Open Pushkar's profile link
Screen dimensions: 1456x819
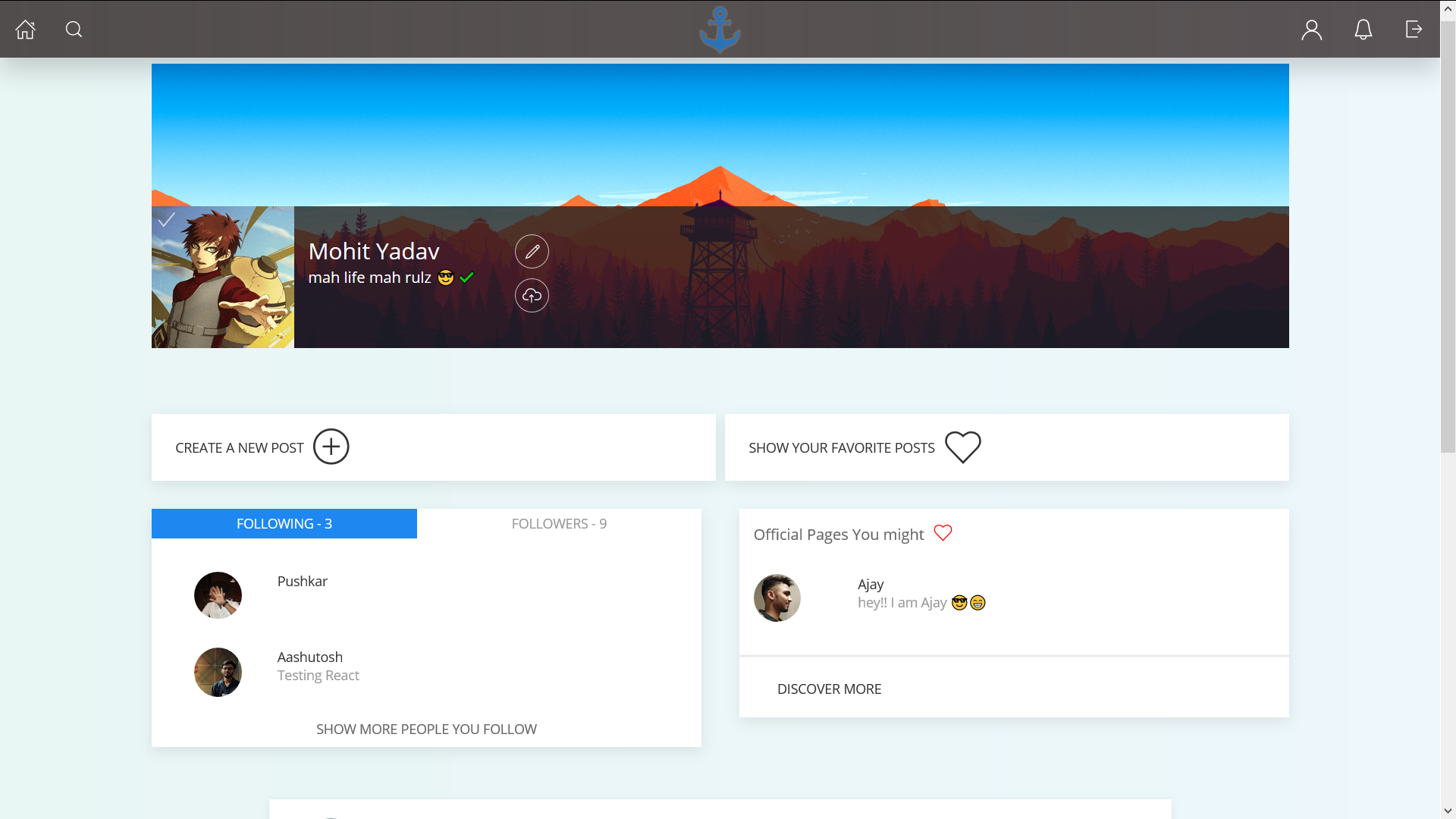tap(302, 582)
